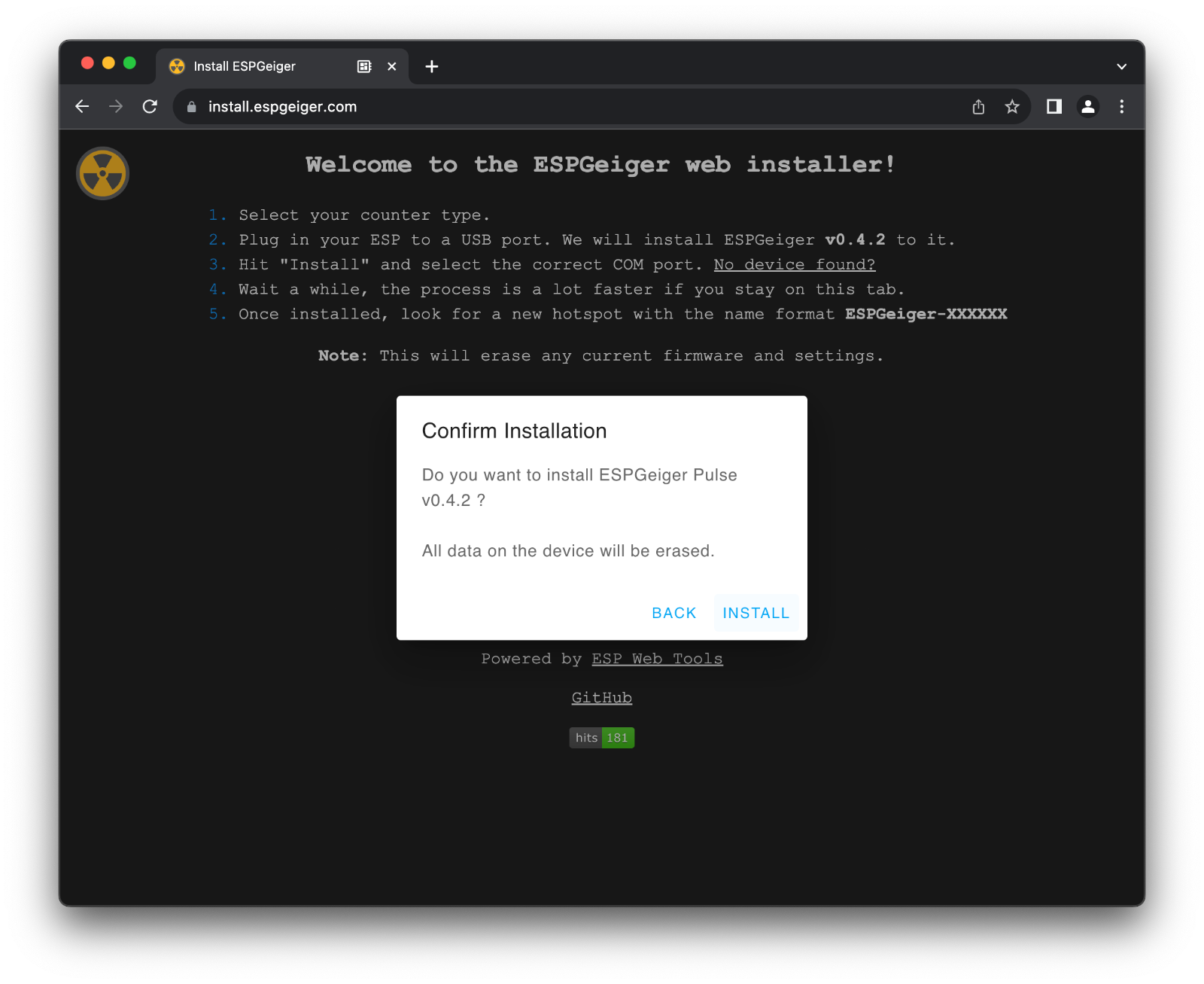Click the tab's media/serial indicator icon

click(364, 66)
